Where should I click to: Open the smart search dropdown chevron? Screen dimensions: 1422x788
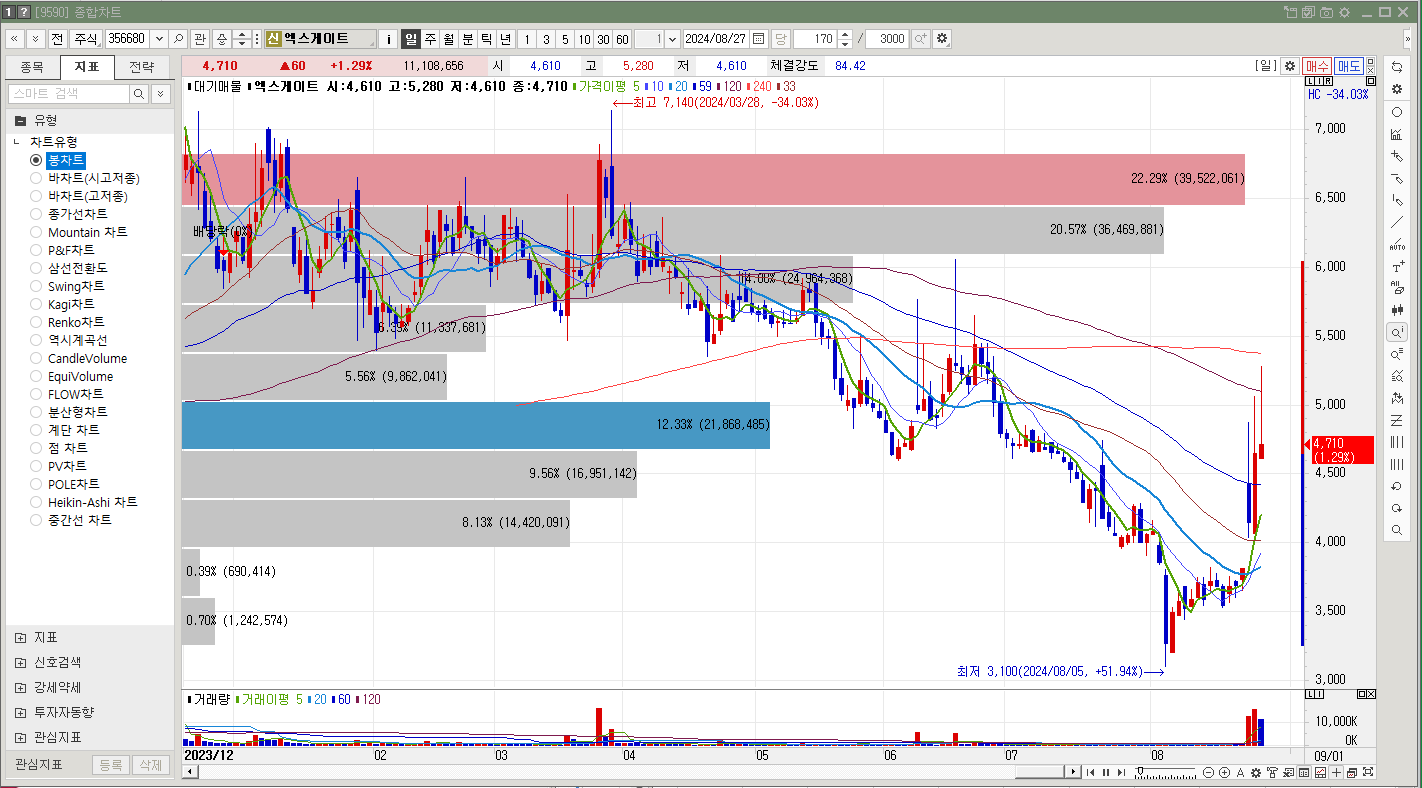160,93
